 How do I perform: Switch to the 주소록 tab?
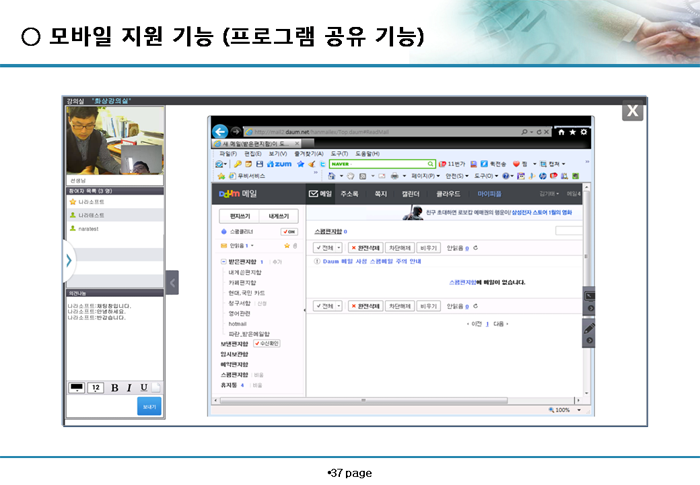pos(349,194)
